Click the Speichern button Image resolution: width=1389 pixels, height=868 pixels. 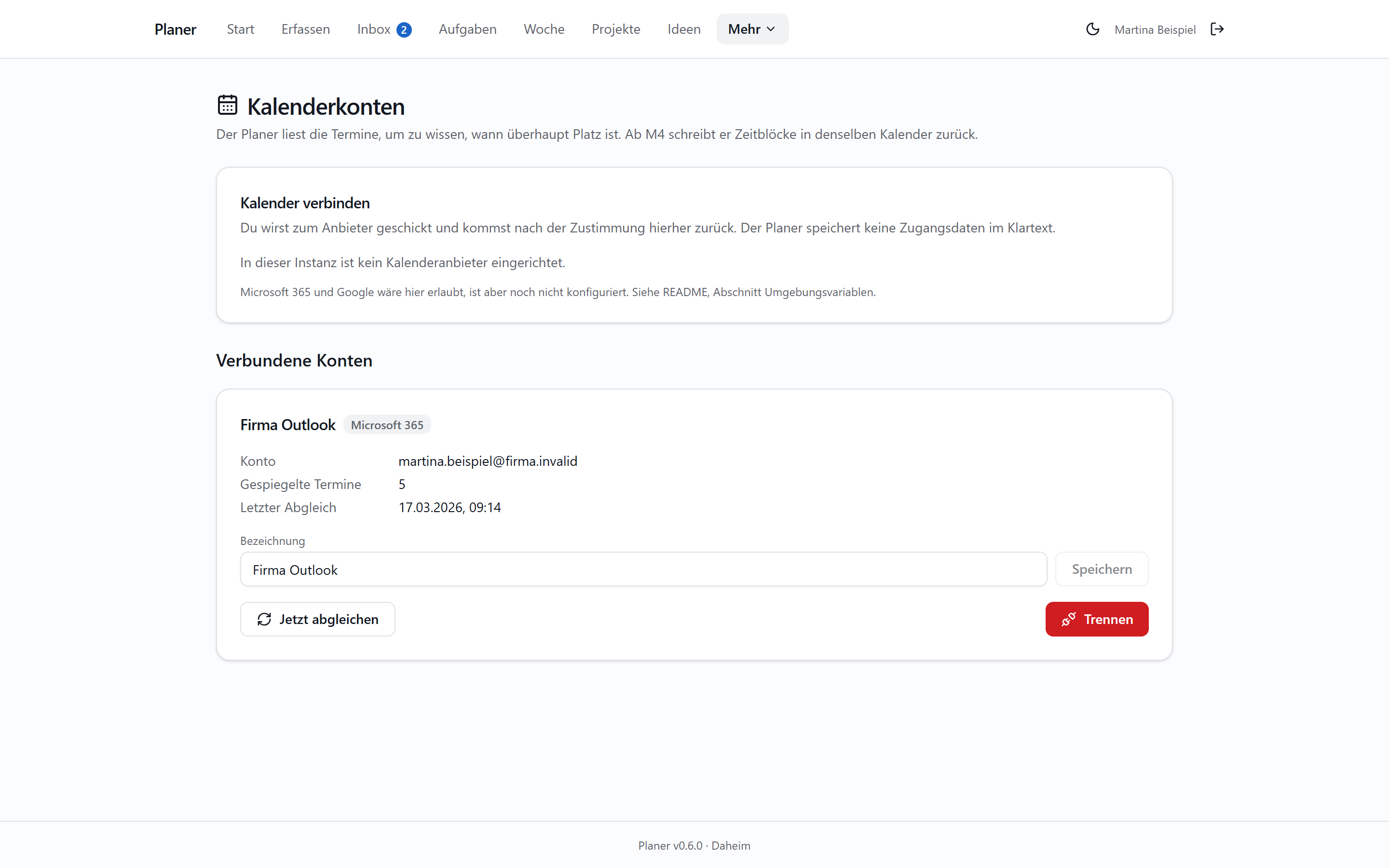[x=1102, y=569]
